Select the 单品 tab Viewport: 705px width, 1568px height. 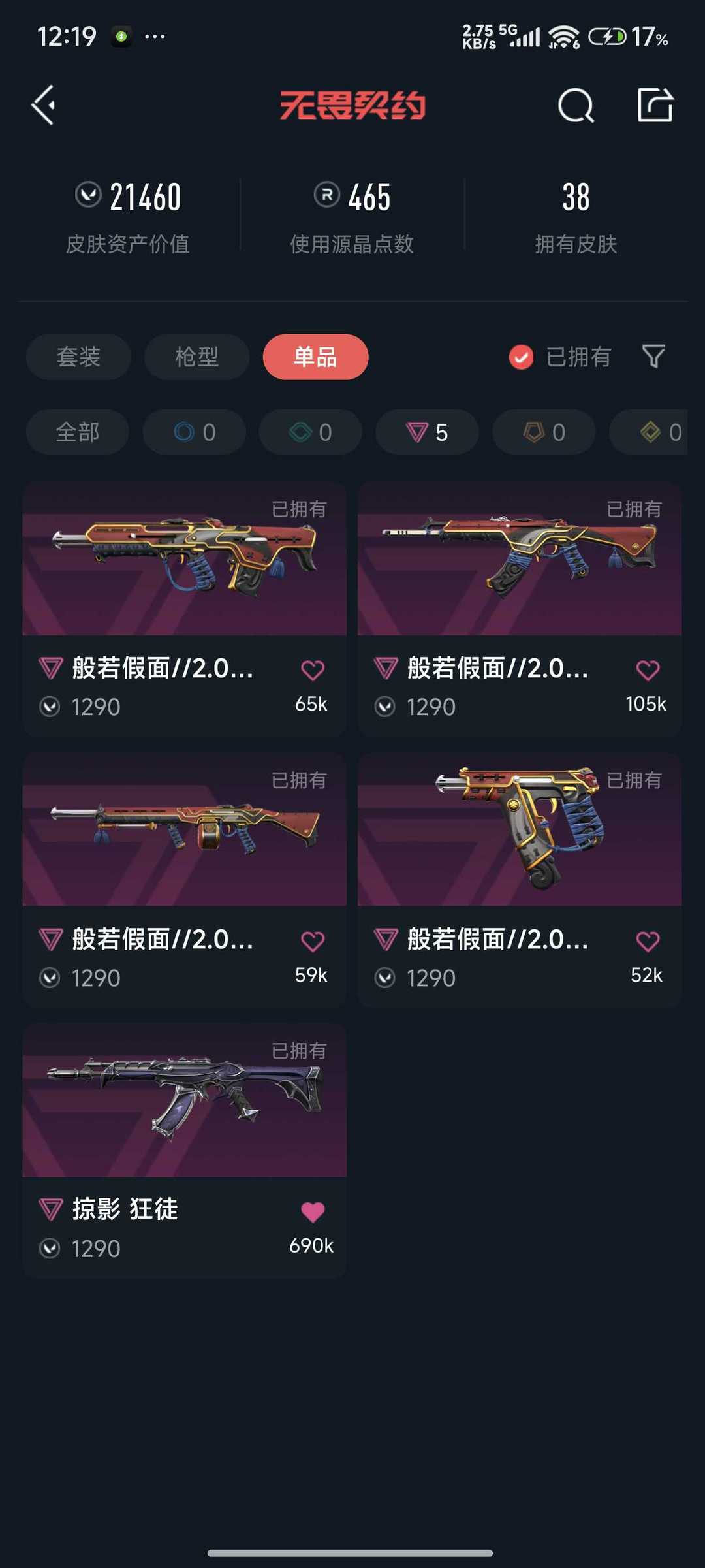point(315,357)
